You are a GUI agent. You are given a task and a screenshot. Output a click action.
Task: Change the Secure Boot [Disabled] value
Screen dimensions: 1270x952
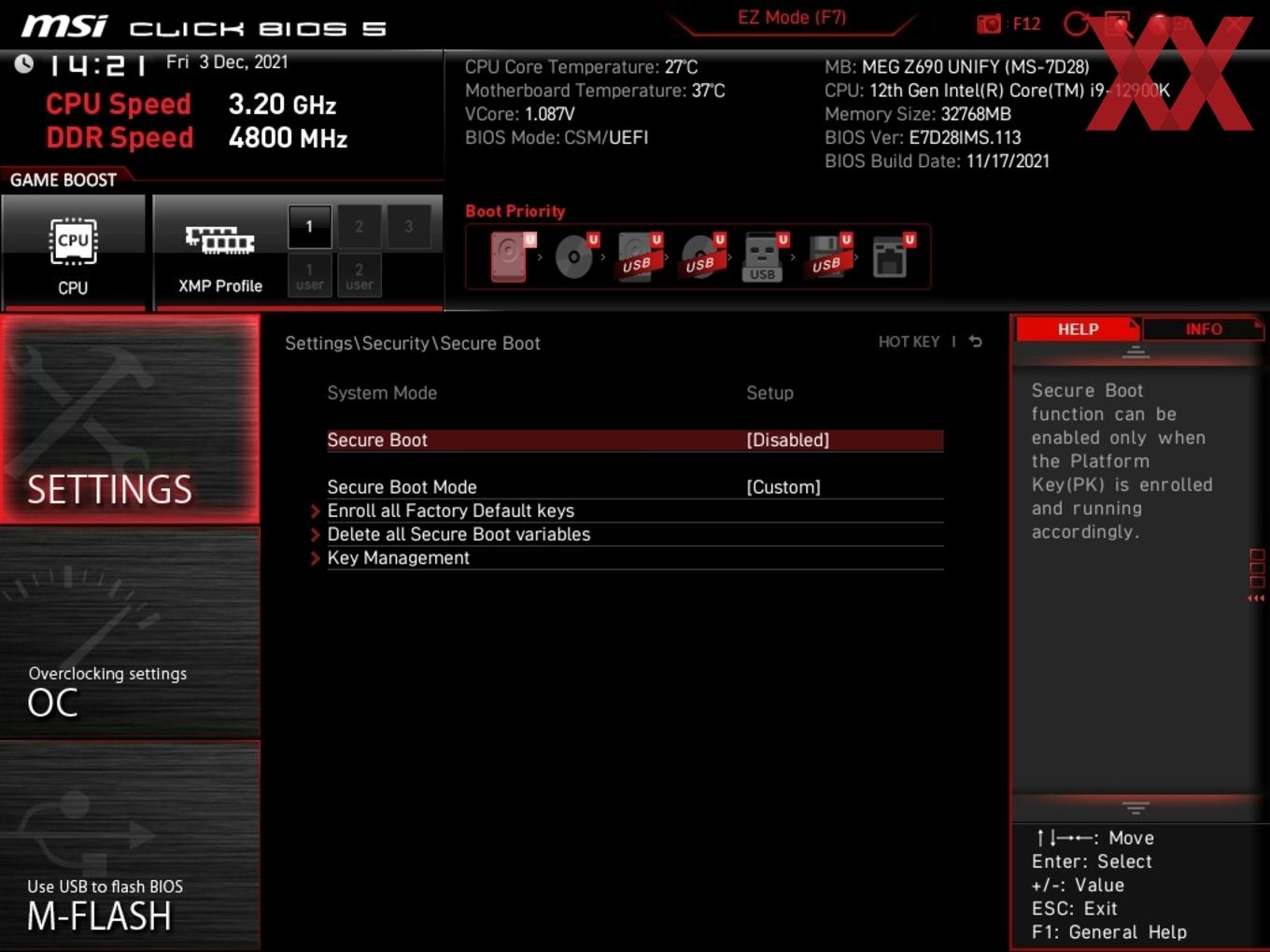[787, 441]
